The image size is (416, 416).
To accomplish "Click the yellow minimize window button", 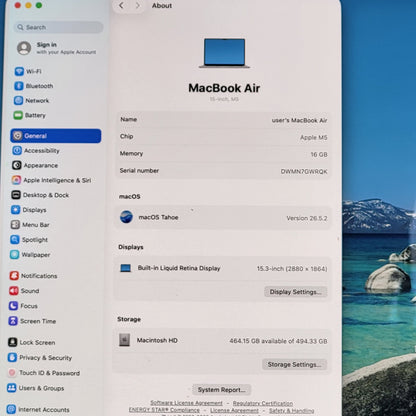I will click(x=28, y=5).
